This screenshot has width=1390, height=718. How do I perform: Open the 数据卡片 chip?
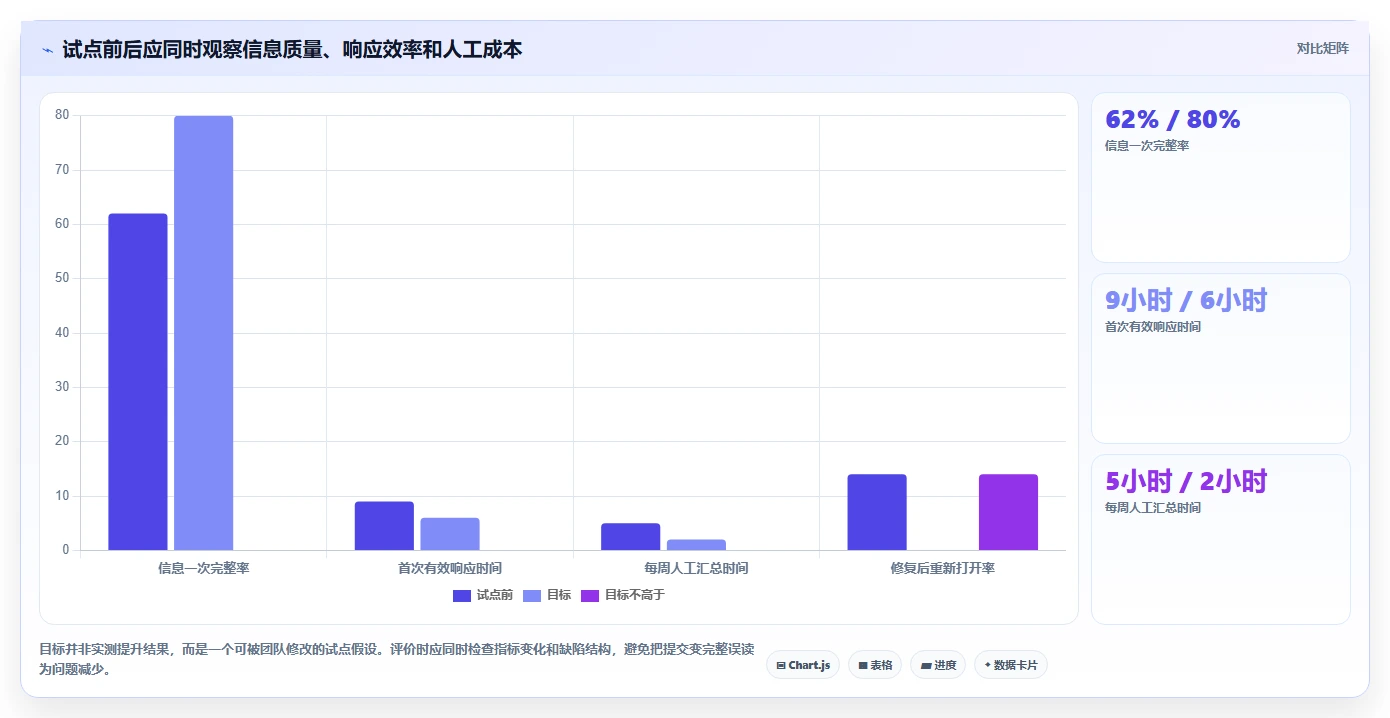pos(1011,665)
